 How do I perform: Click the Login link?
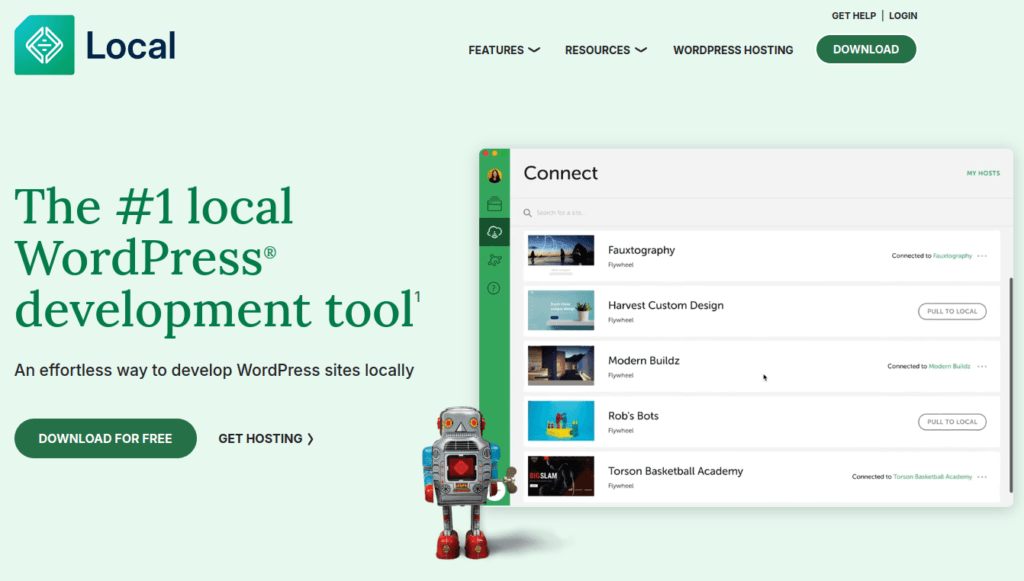point(903,16)
